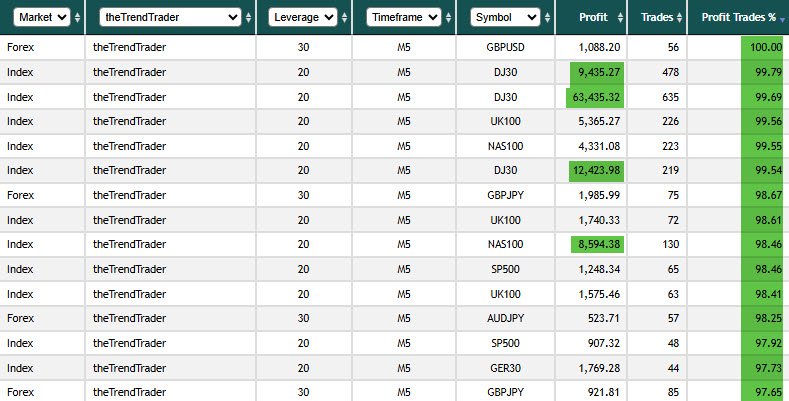789x401 pixels.
Task: Sort by Profit using its arrow icon
Action: (x=620, y=18)
